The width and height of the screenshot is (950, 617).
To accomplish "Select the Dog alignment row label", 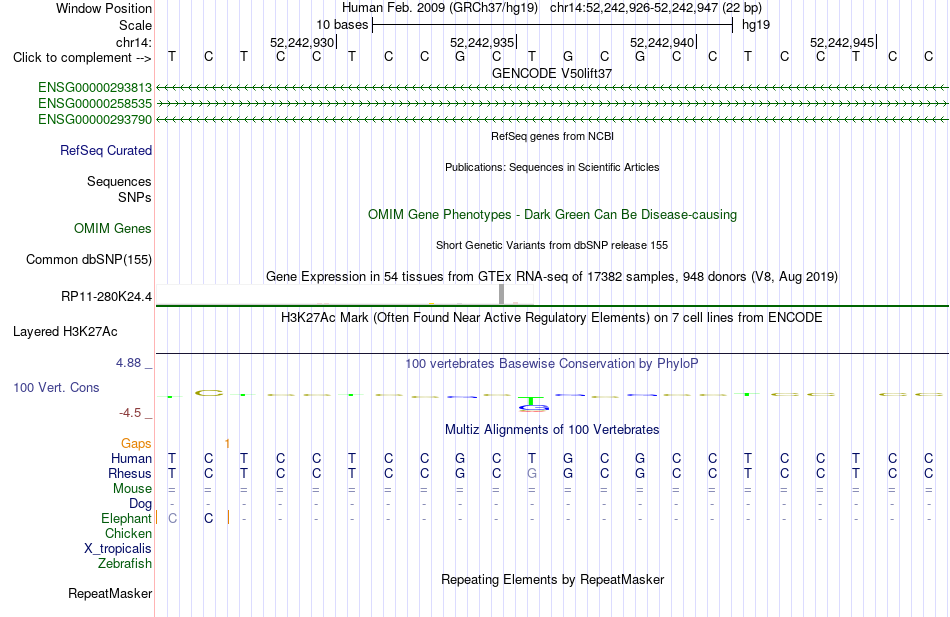I will 140,504.
